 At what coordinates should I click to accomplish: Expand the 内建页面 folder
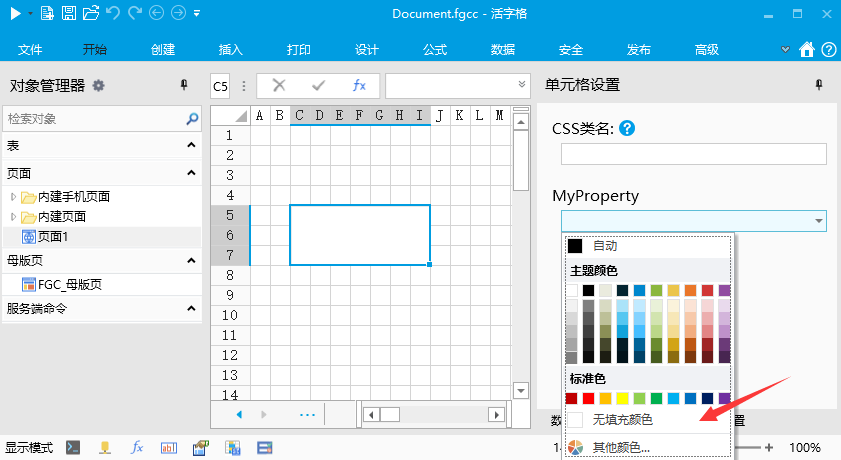pyautogui.click(x=13, y=217)
